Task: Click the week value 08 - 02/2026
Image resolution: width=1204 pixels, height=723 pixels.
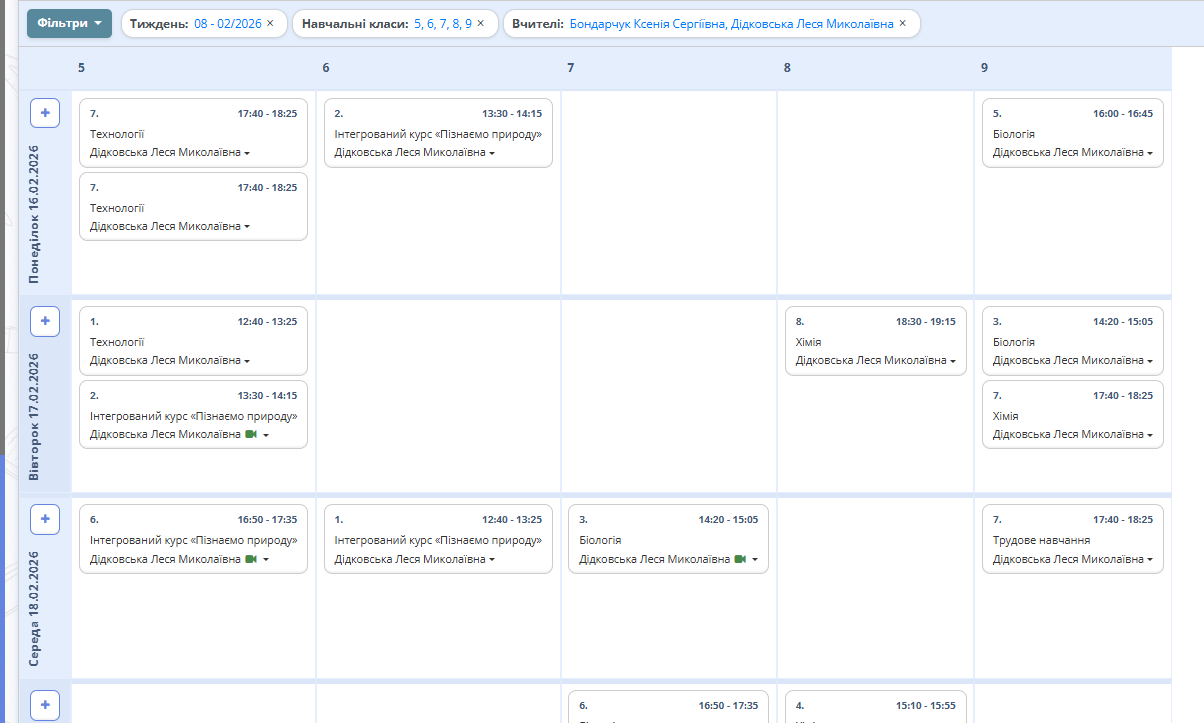Action: (229, 23)
